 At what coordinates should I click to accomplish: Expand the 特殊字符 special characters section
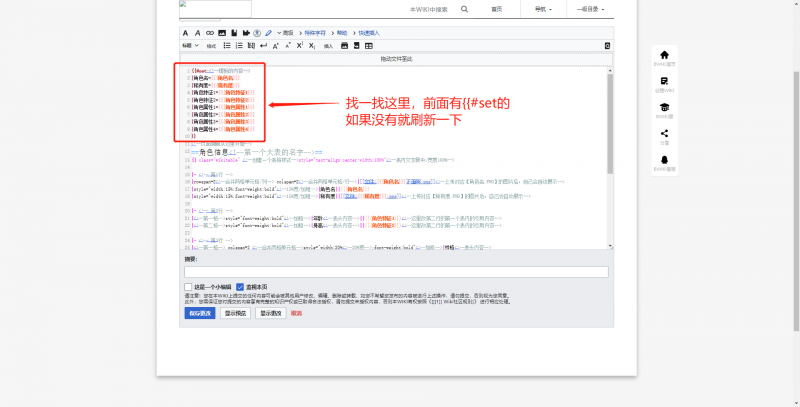pos(312,33)
